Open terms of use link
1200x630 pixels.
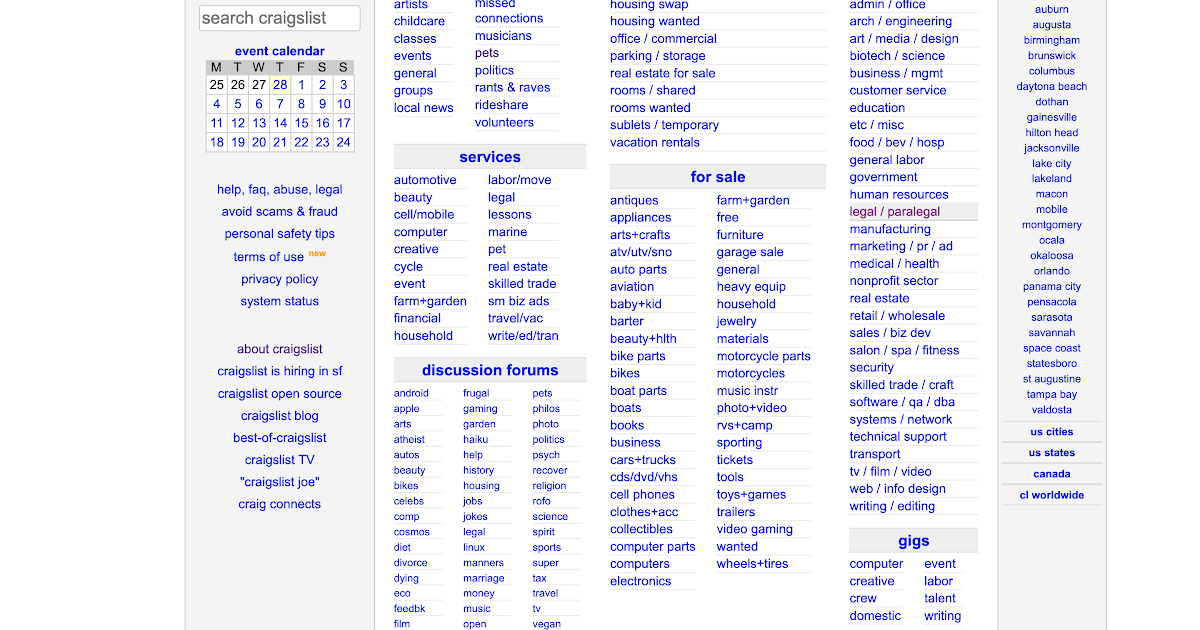[269, 257]
